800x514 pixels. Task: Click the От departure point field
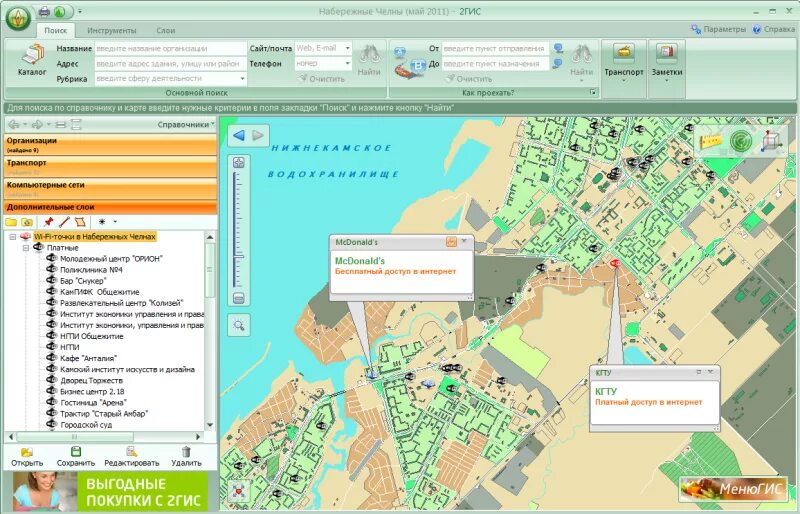[x=495, y=48]
